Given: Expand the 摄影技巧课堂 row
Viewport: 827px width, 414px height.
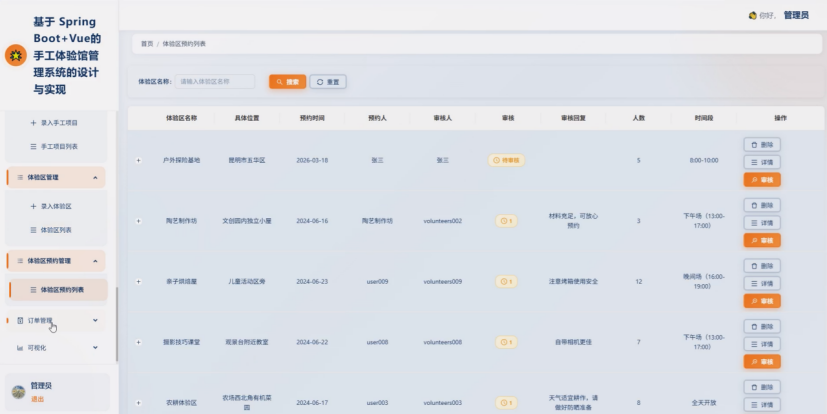Looking at the screenshot, I should point(138,342).
